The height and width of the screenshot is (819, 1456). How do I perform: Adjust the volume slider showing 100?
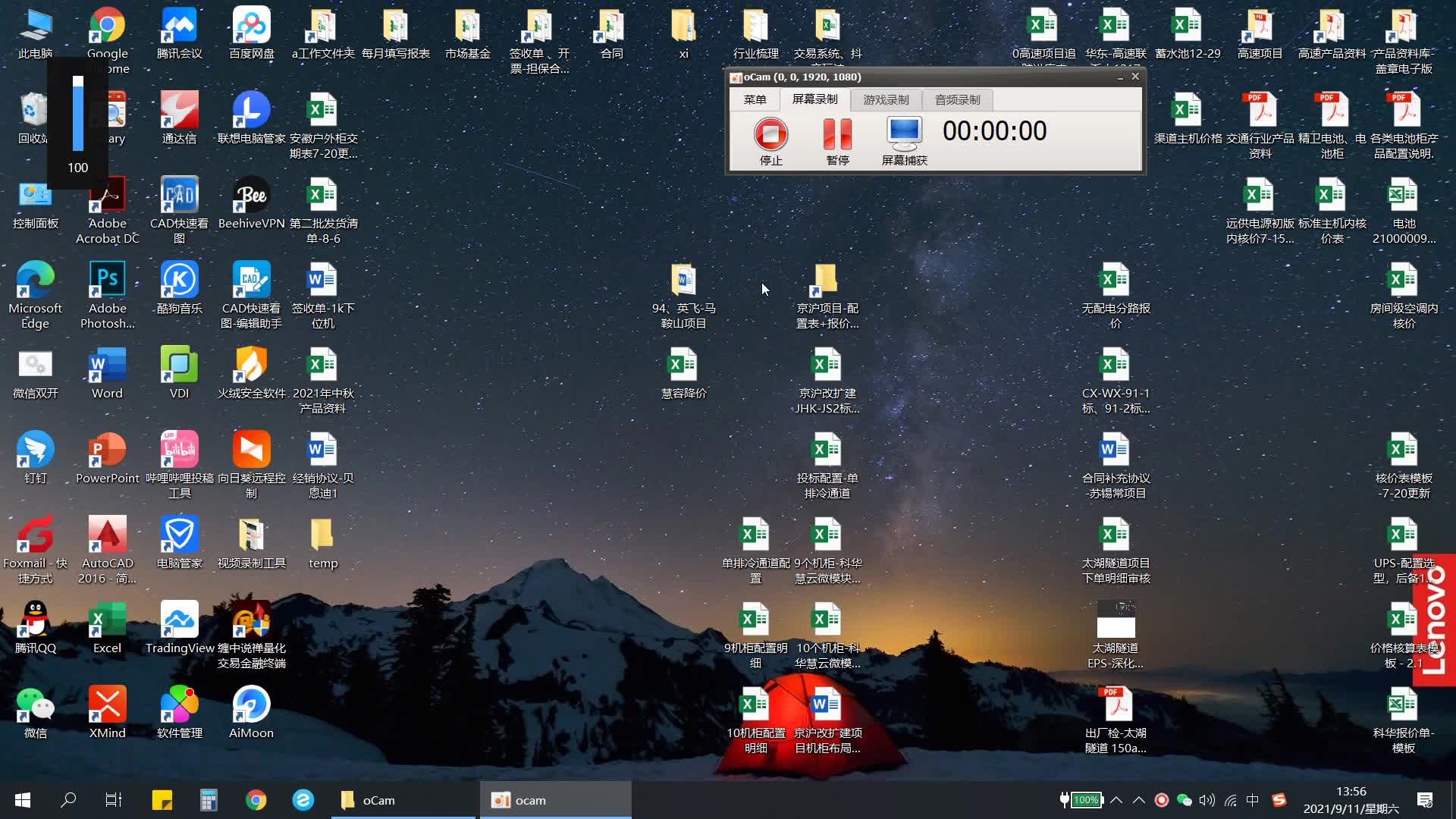(78, 114)
